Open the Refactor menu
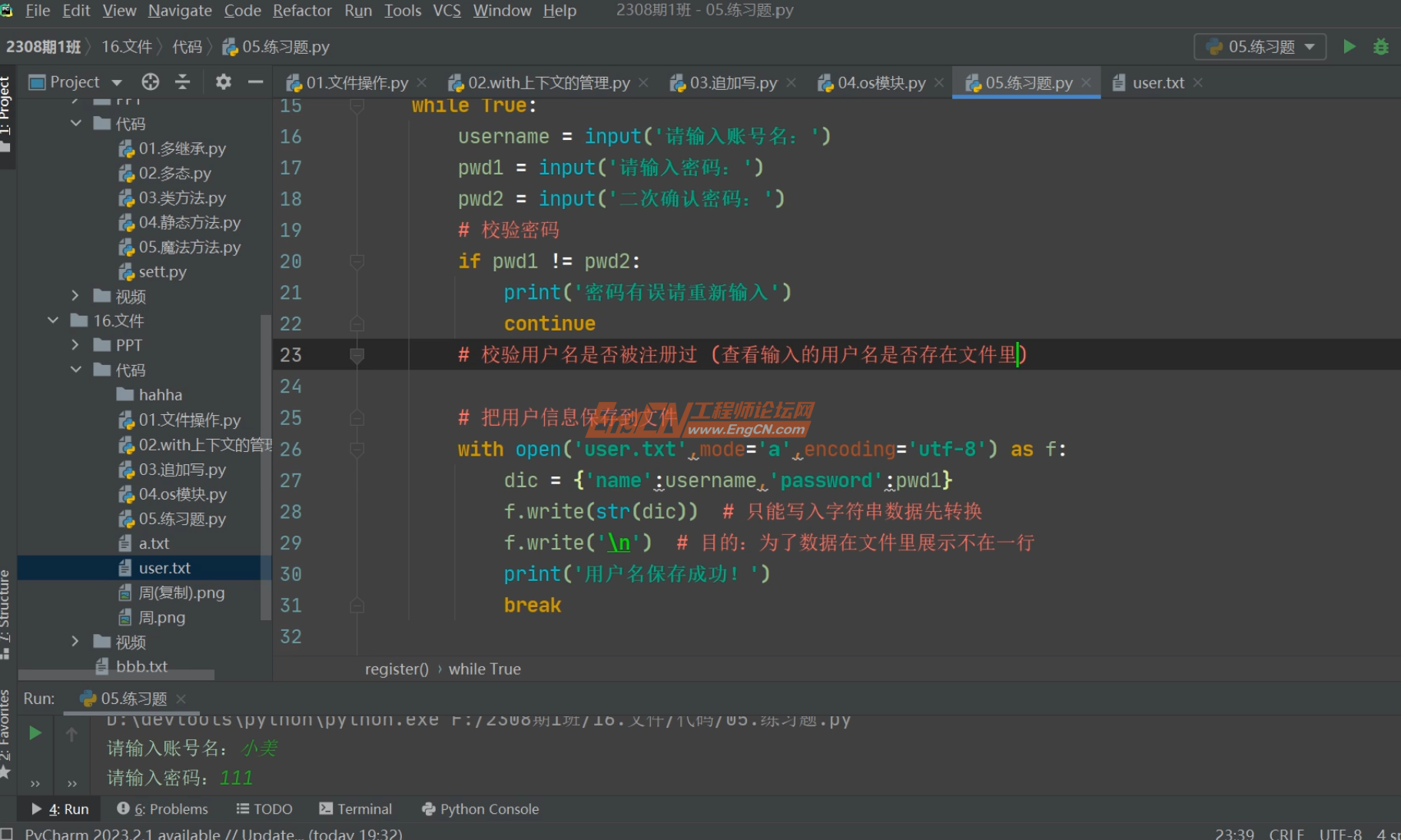This screenshot has width=1401, height=840. click(x=301, y=11)
